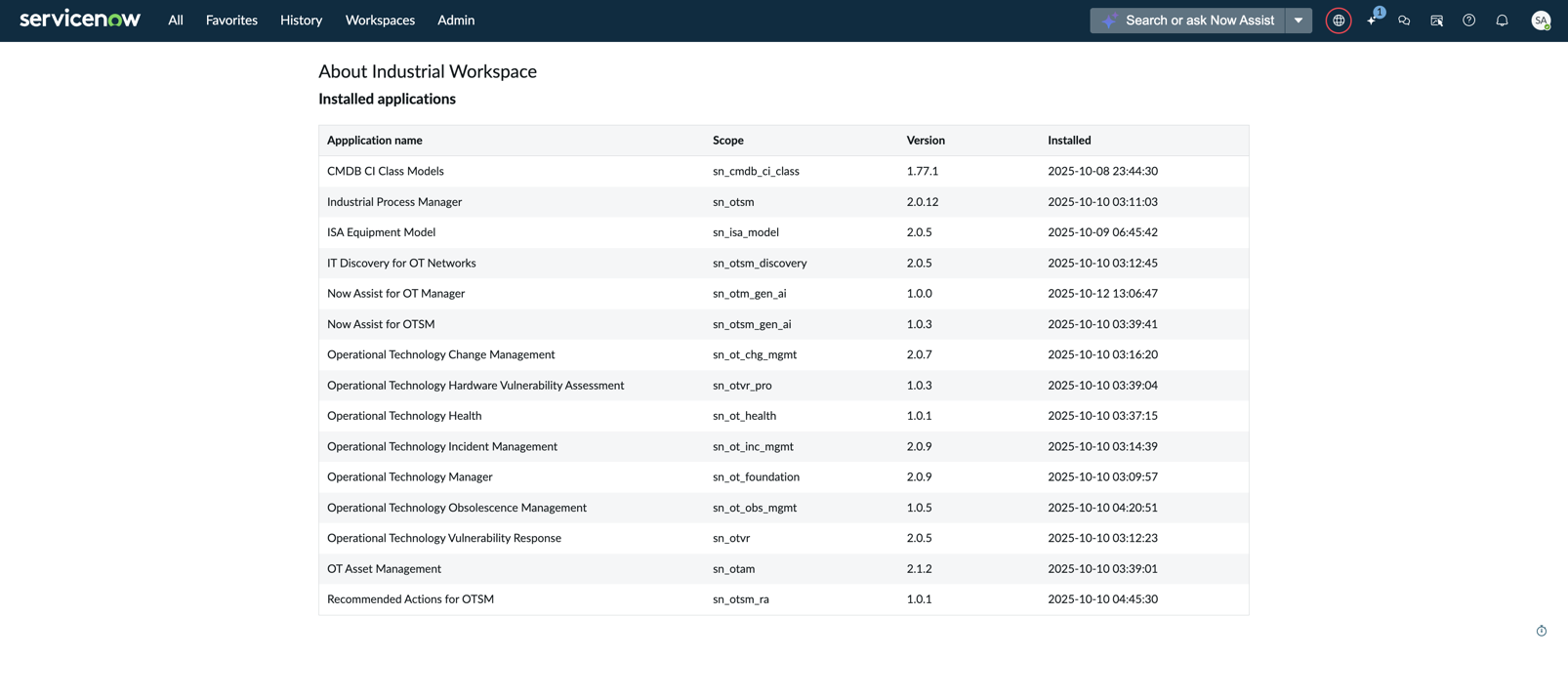Open the notifications bell icon
This screenshot has width=1568, height=699.
[1502, 21]
